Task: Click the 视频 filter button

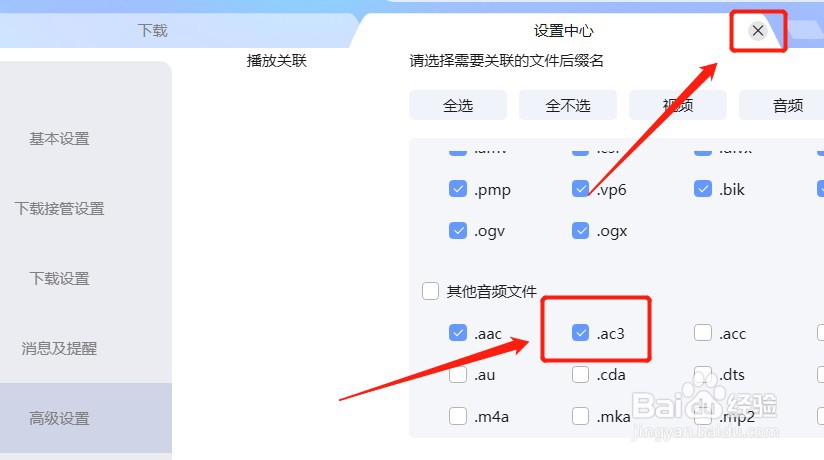Action: coord(677,105)
